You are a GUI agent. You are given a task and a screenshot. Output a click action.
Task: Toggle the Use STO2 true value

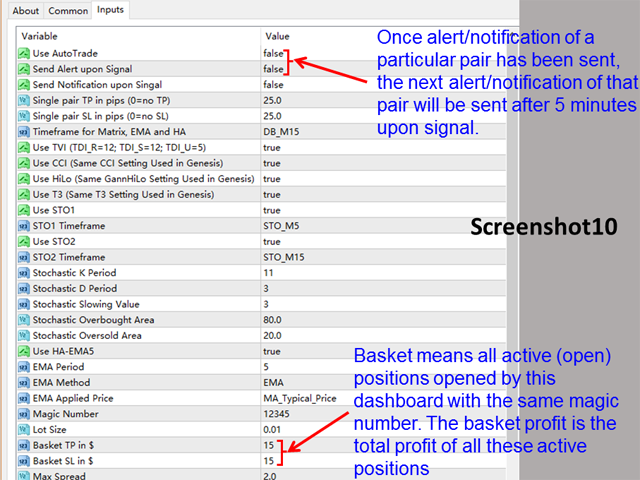coord(271,242)
